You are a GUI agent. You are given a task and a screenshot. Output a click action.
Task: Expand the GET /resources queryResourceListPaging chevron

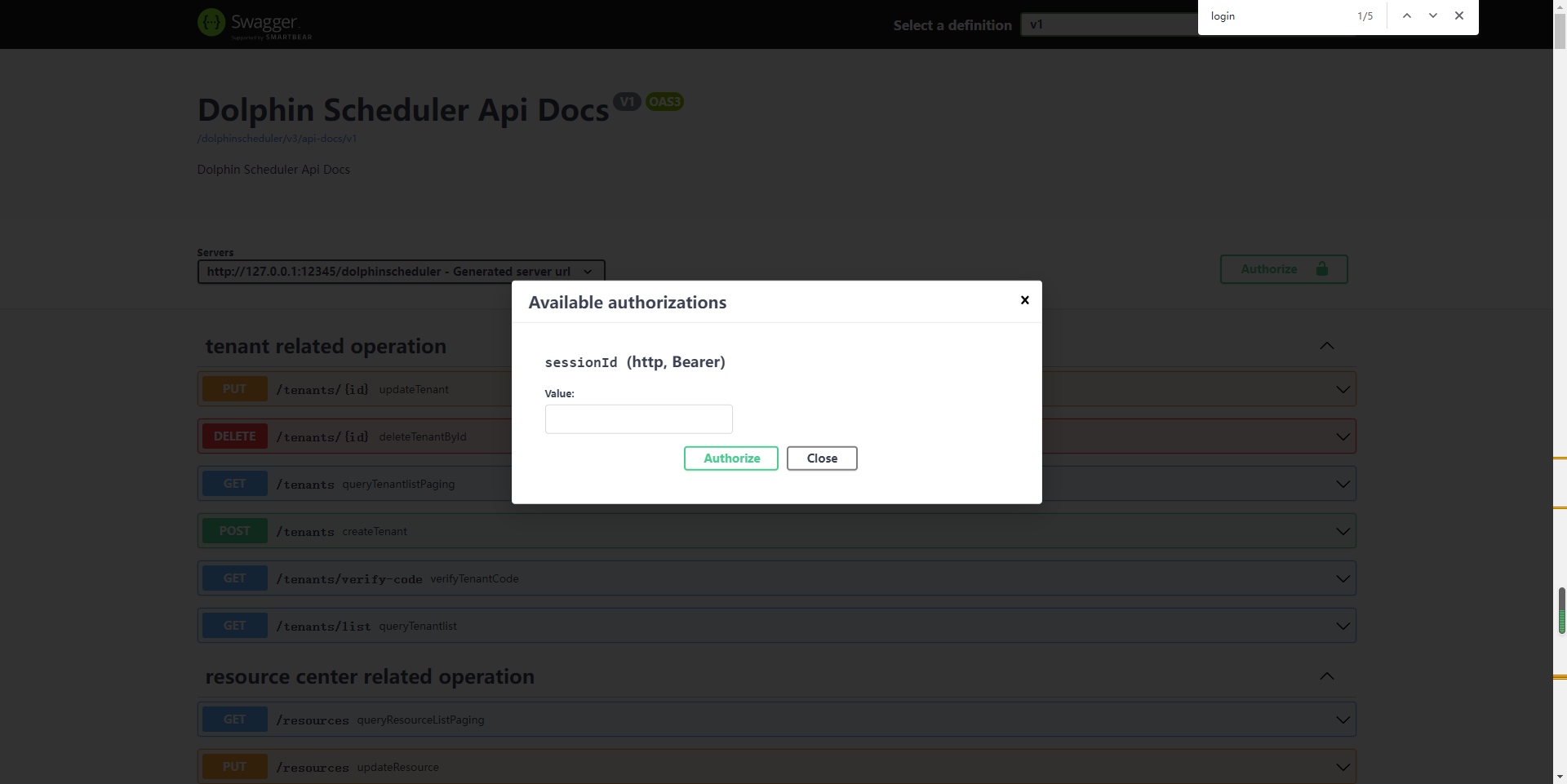pos(1343,720)
